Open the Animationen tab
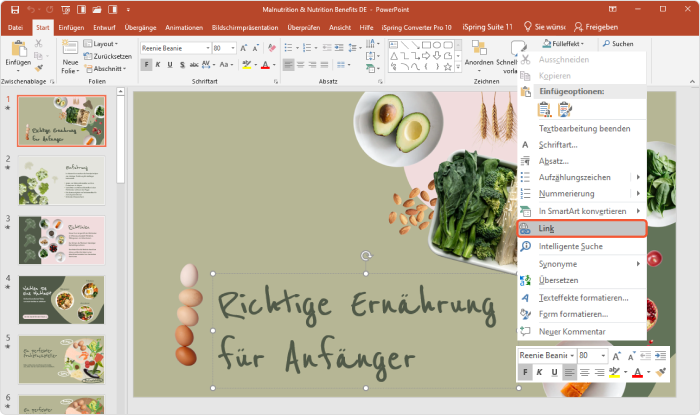 (184, 28)
